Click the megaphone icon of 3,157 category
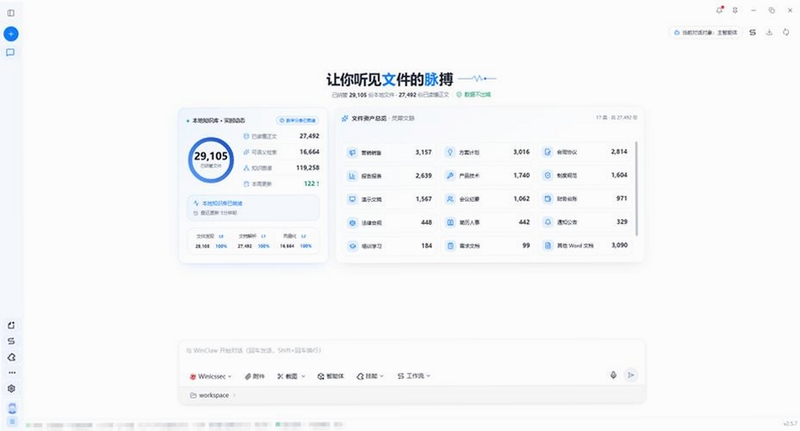 352,152
